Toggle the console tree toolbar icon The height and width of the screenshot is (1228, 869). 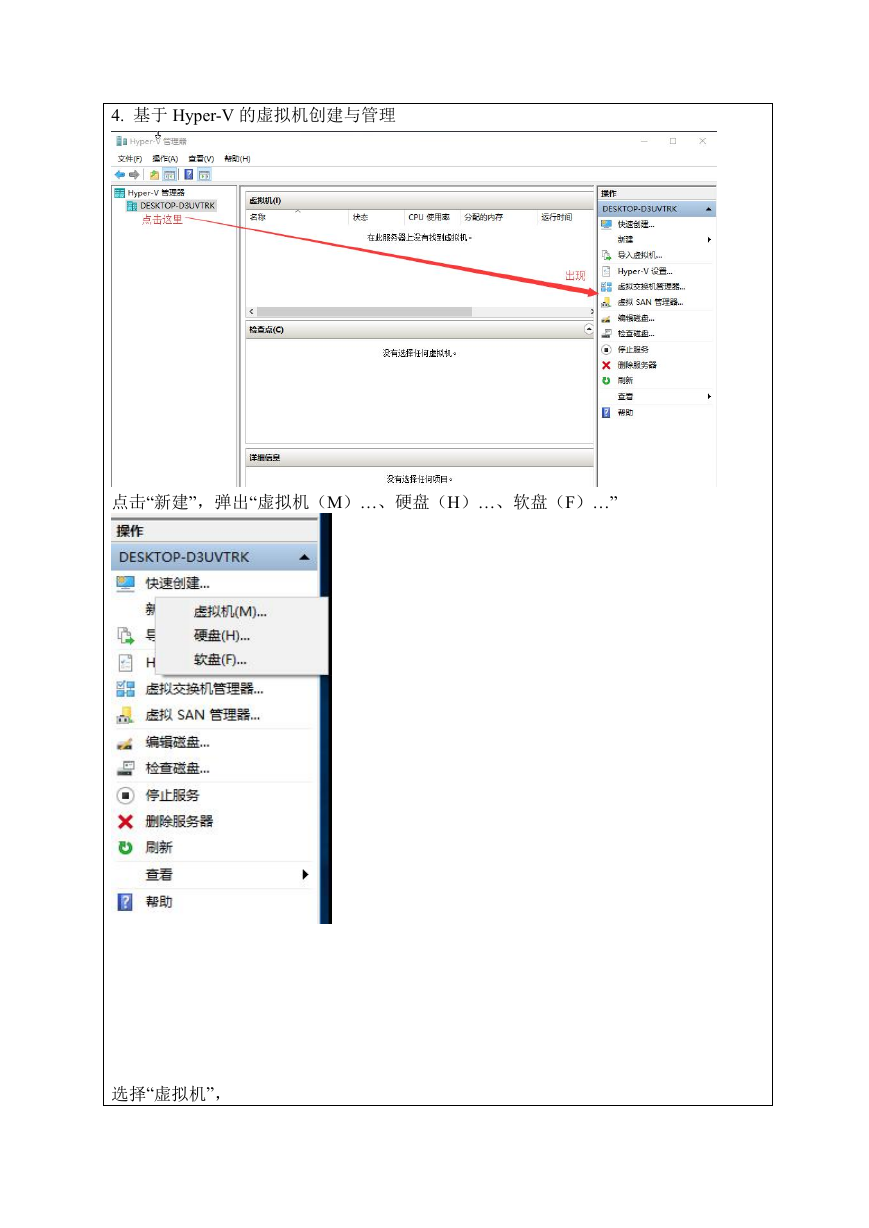[x=170, y=174]
